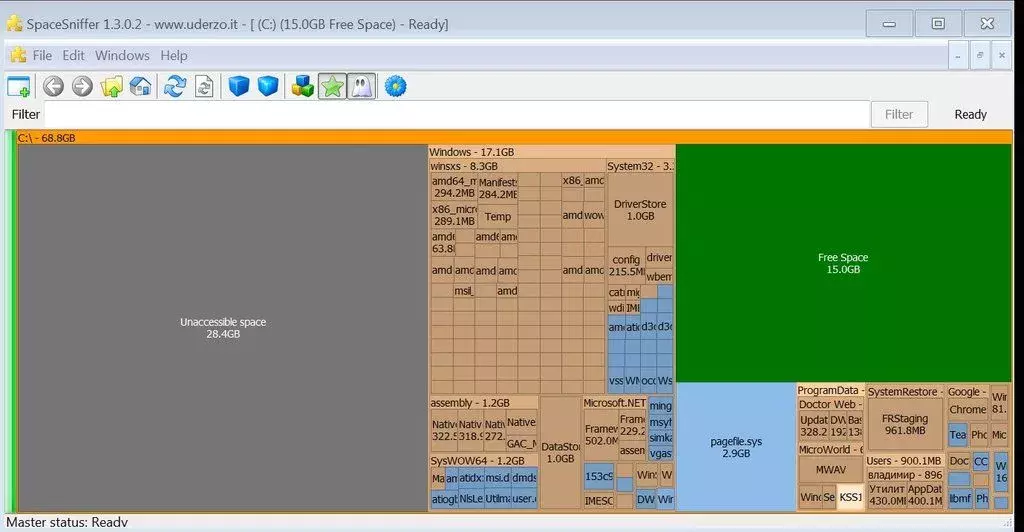Focus the Filter text field
The height and width of the screenshot is (532, 1024).
[x=456, y=114]
